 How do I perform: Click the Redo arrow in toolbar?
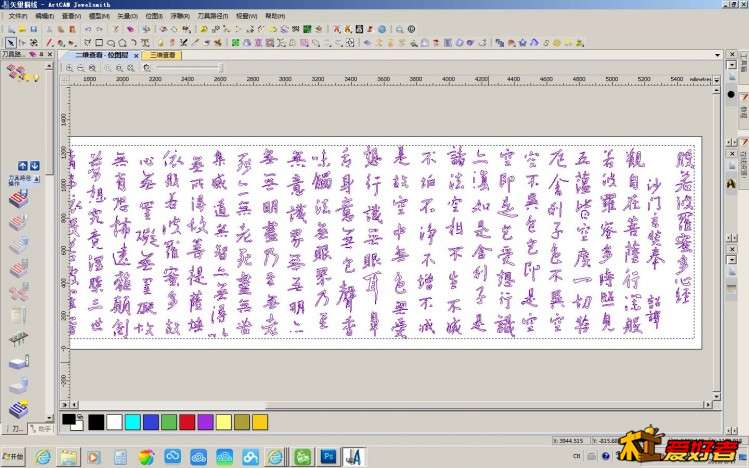click(99, 29)
